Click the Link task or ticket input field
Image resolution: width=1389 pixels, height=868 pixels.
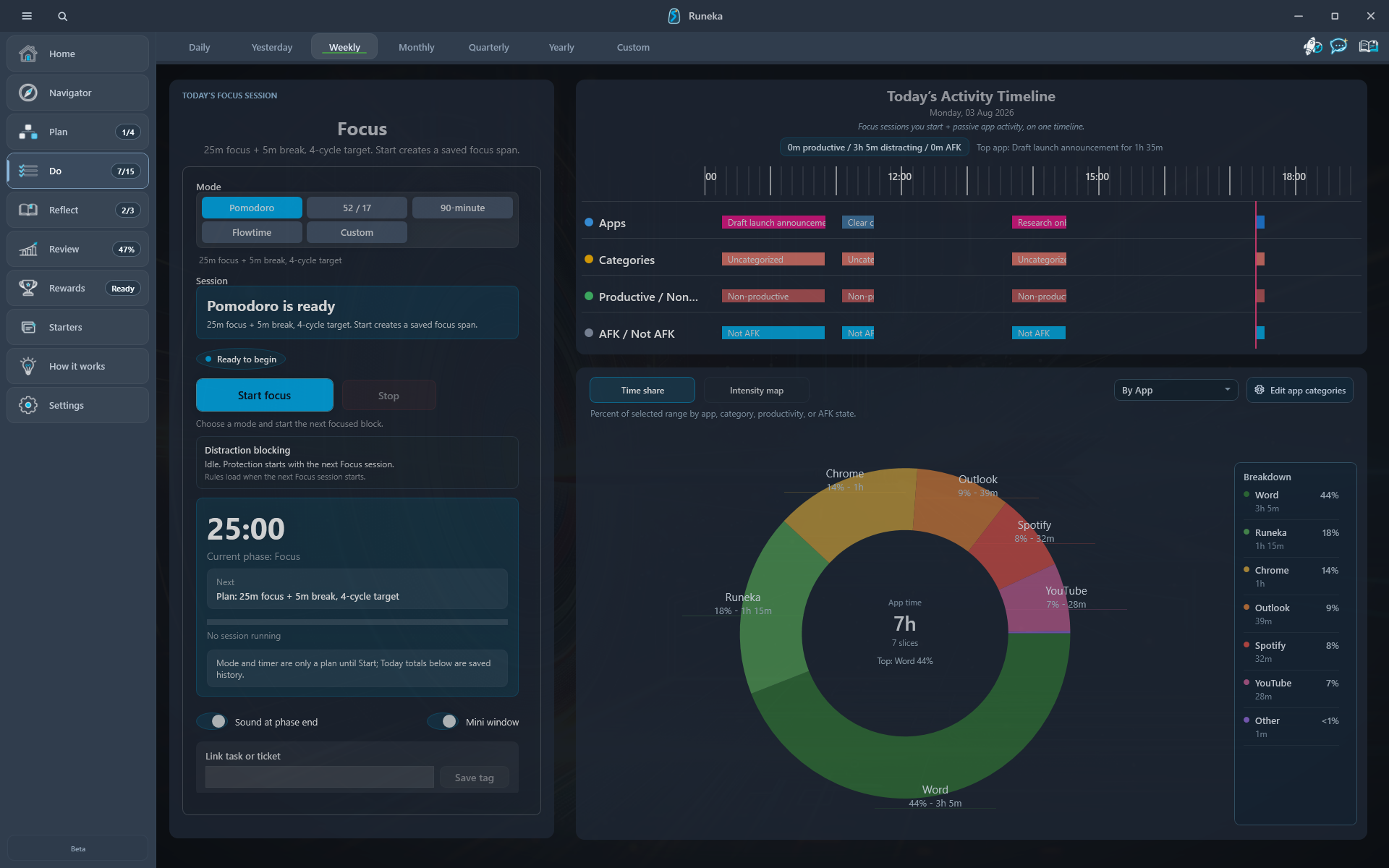(320, 777)
